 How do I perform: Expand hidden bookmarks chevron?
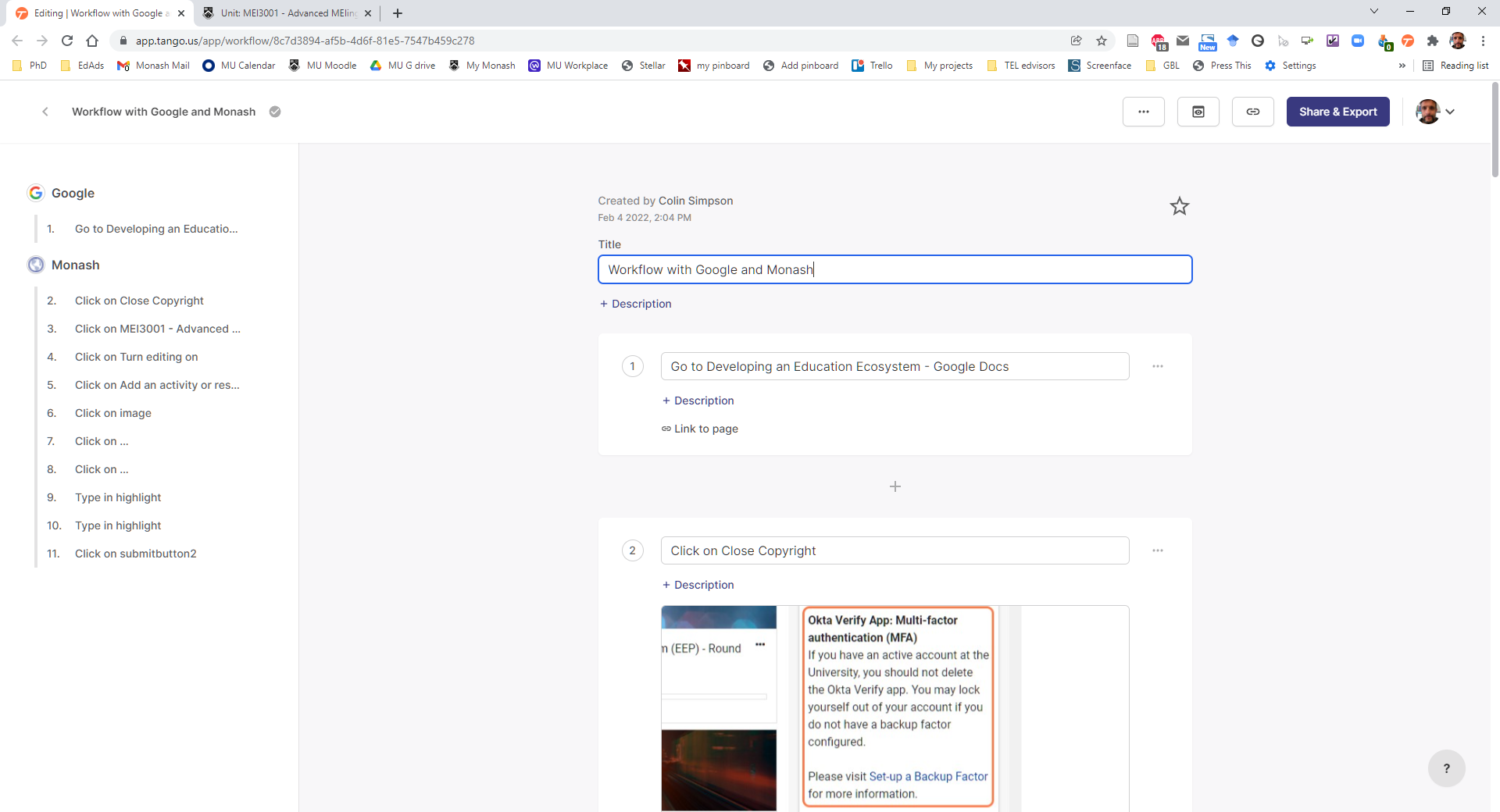(1402, 66)
